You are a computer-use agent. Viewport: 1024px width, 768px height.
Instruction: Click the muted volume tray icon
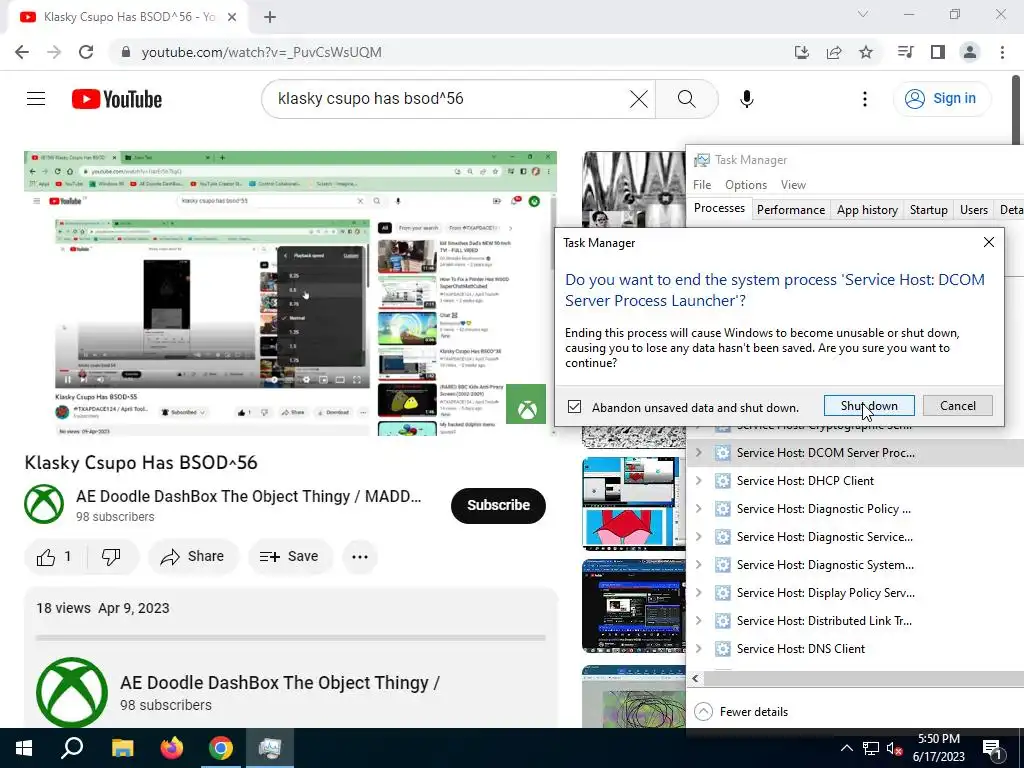click(895, 748)
